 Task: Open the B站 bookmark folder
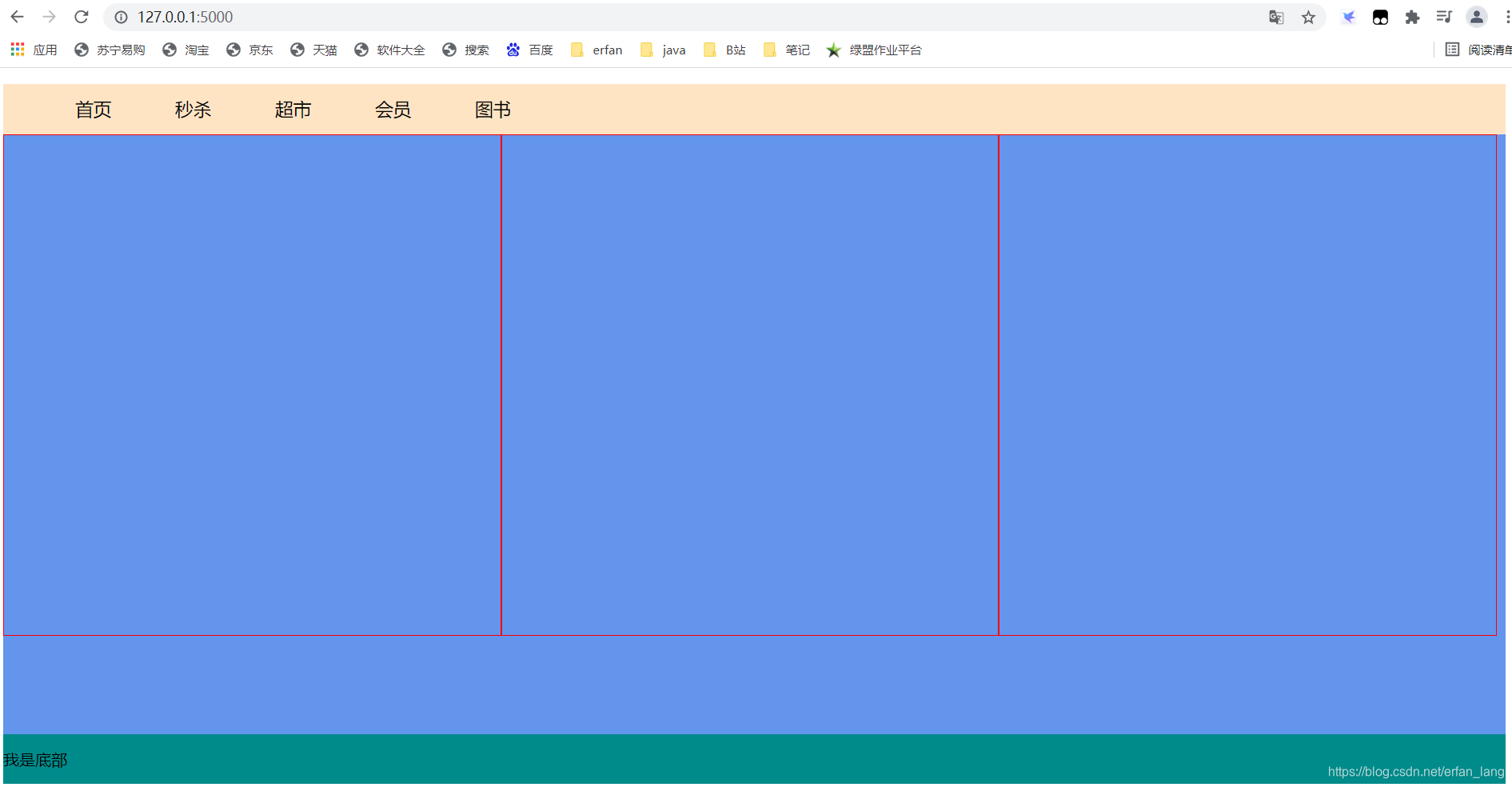(724, 50)
